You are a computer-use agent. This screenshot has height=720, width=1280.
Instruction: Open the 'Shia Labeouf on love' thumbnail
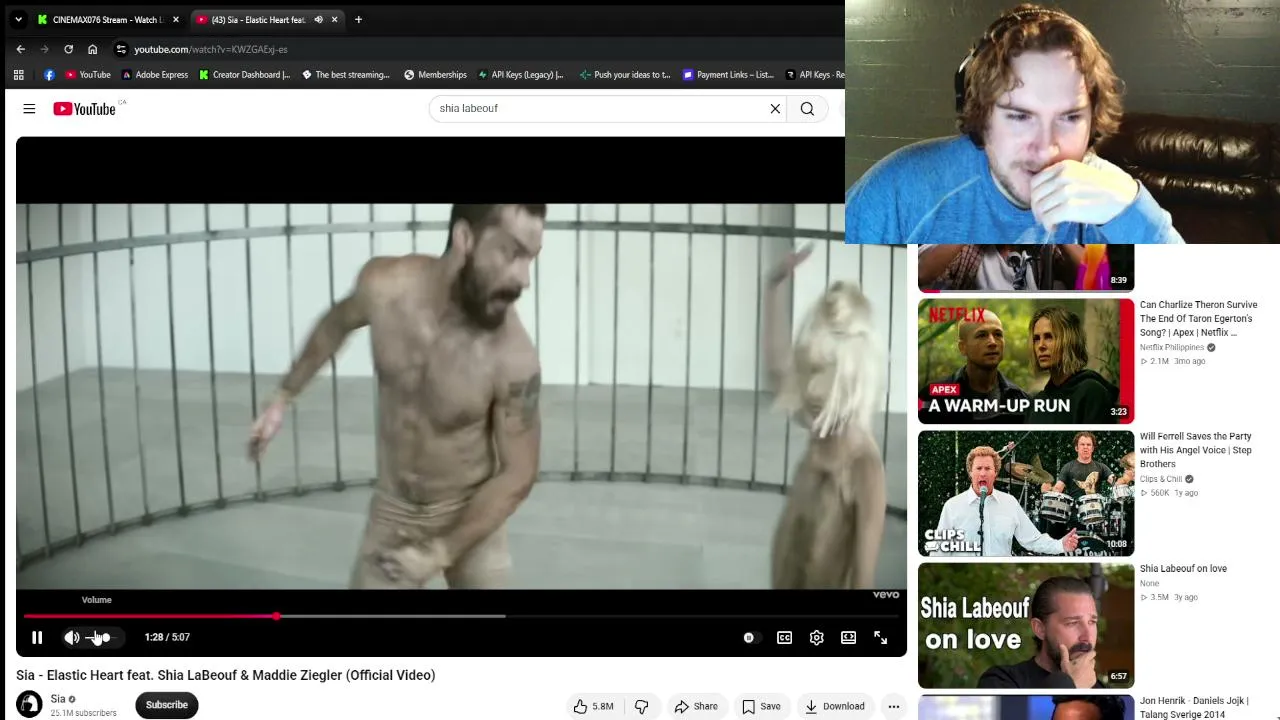pos(1026,625)
